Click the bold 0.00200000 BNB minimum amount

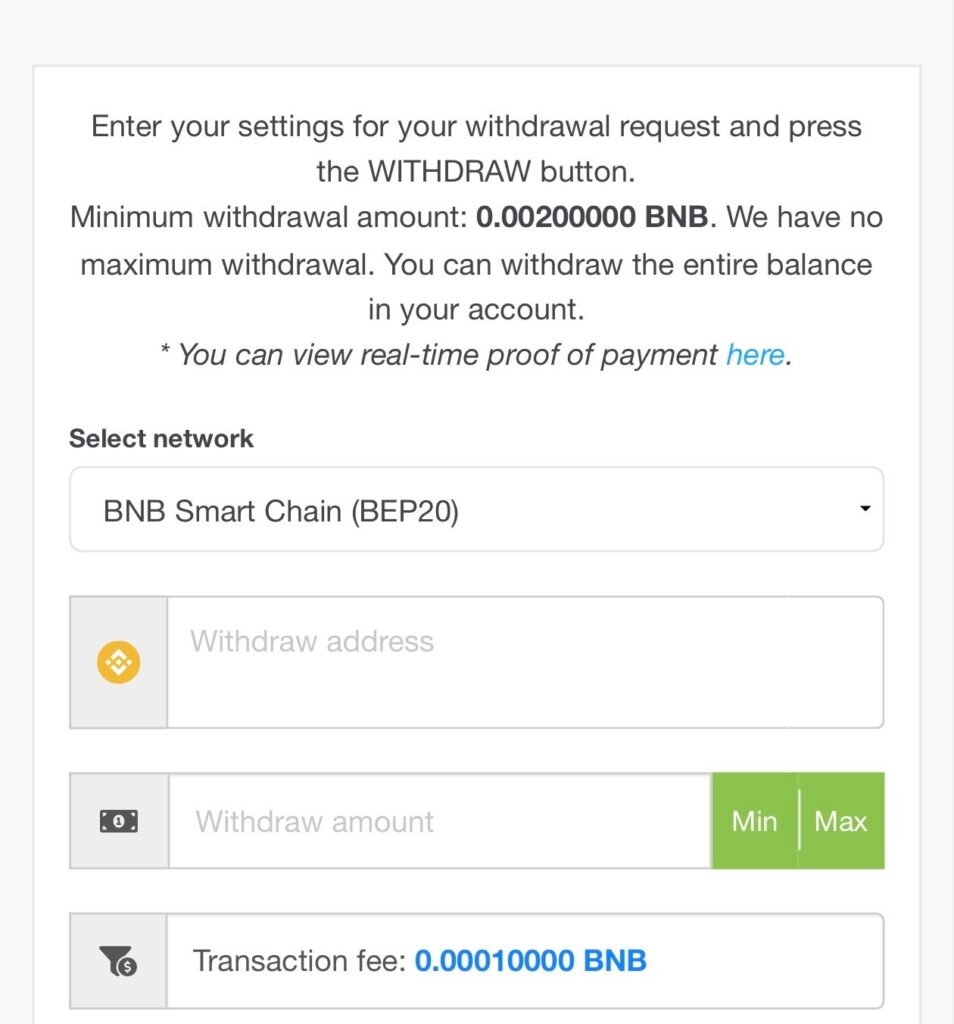click(x=592, y=218)
